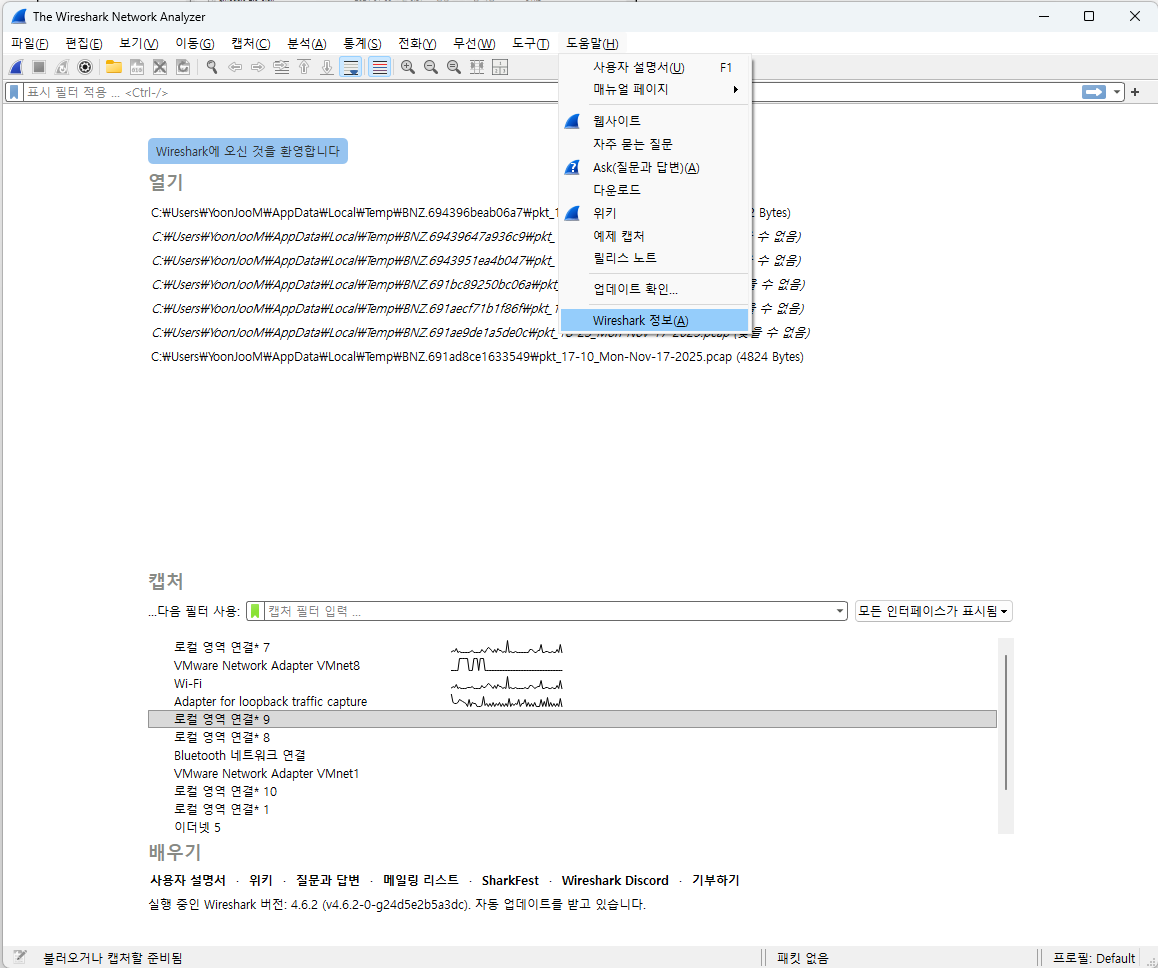Screen dimensions: 1158x968
Task: Choose Wireshark 정보 menu entry
Action: [x=654, y=320]
